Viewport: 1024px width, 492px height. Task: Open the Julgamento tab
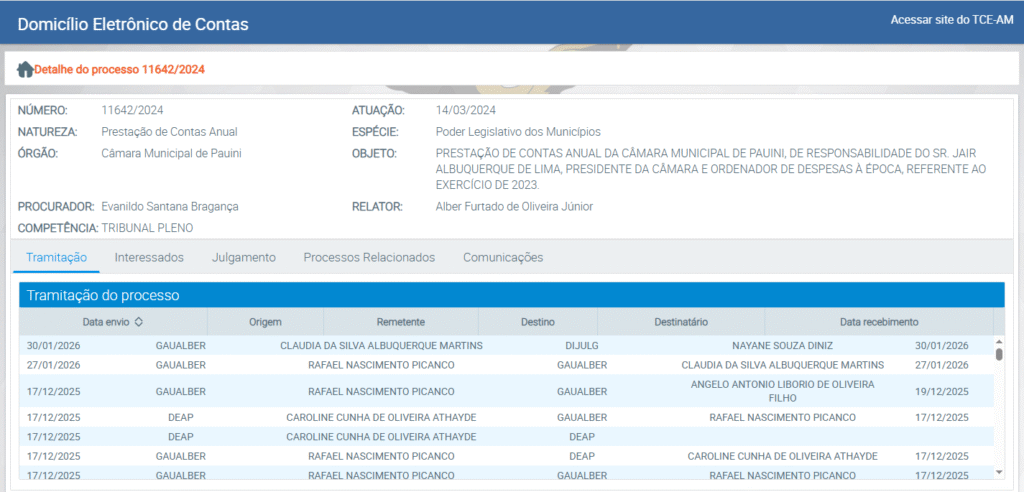[x=243, y=258]
